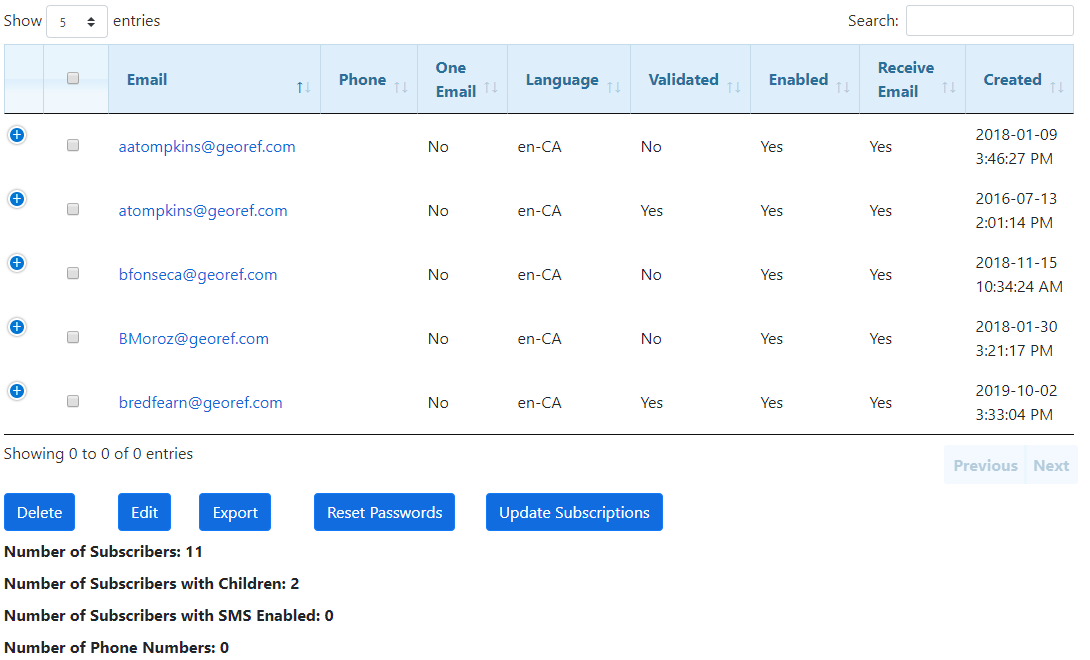Sort by Language column sort icon
The height and width of the screenshot is (660, 1090).
click(x=614, y=88)
